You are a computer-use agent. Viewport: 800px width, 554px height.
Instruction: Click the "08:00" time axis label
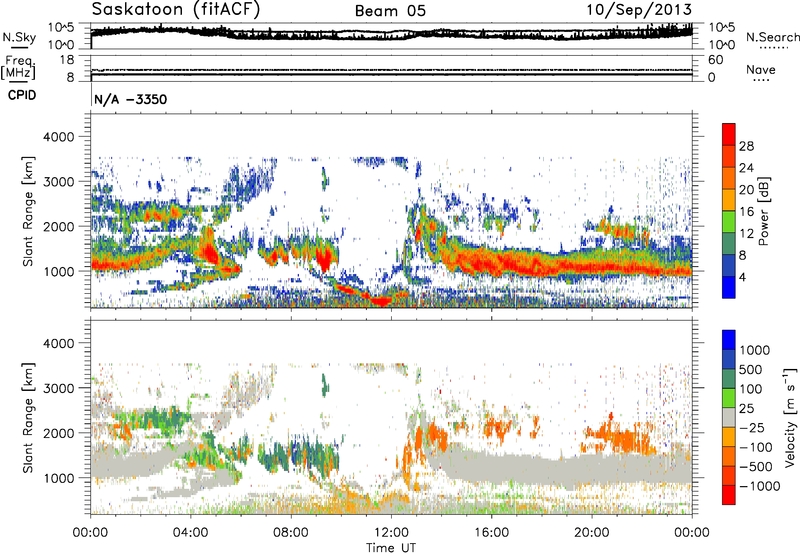[x=290, y=533]
